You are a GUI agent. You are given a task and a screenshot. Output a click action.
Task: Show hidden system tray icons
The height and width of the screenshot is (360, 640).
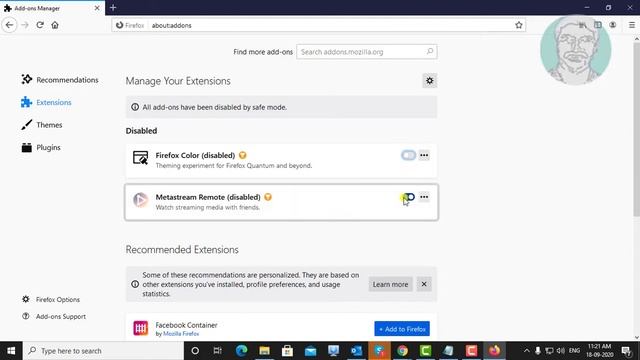click(527, 351)
